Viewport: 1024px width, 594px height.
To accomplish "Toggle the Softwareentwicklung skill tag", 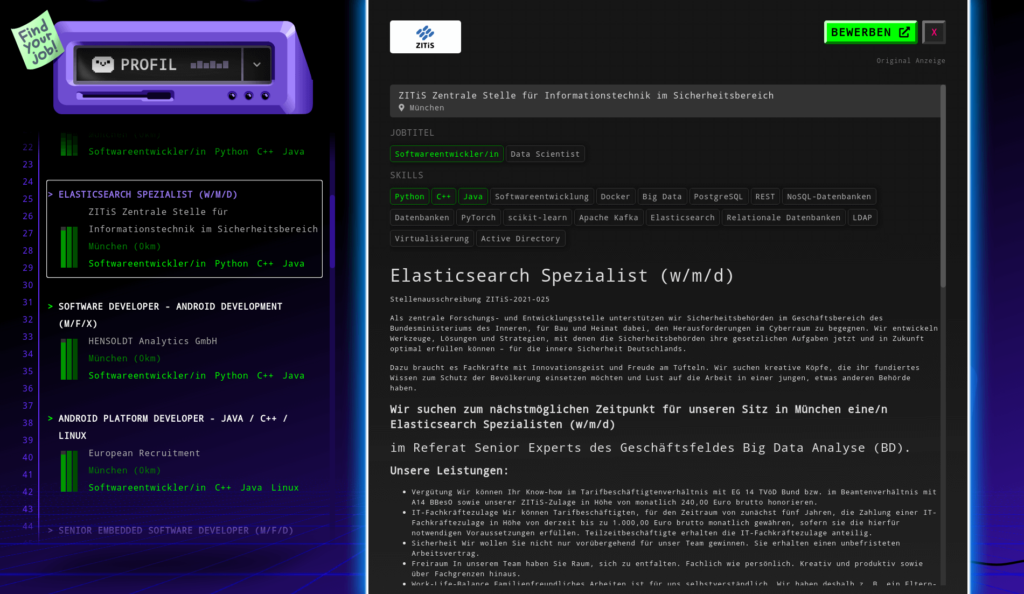I will tap(541, 196).
